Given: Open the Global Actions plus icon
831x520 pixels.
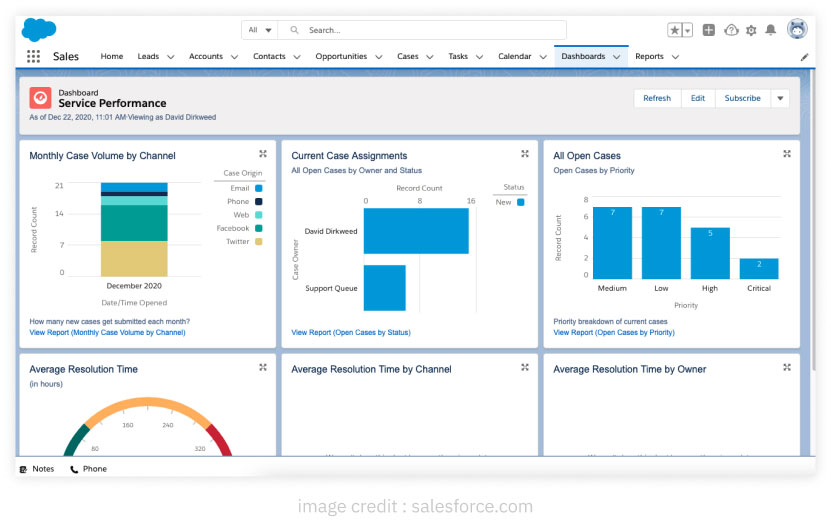Looking at the screenshot, I should (x=709, y=30).
